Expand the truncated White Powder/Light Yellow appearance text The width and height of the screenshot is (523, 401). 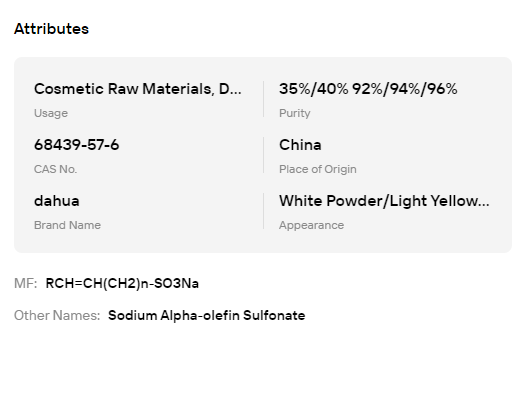384,201
